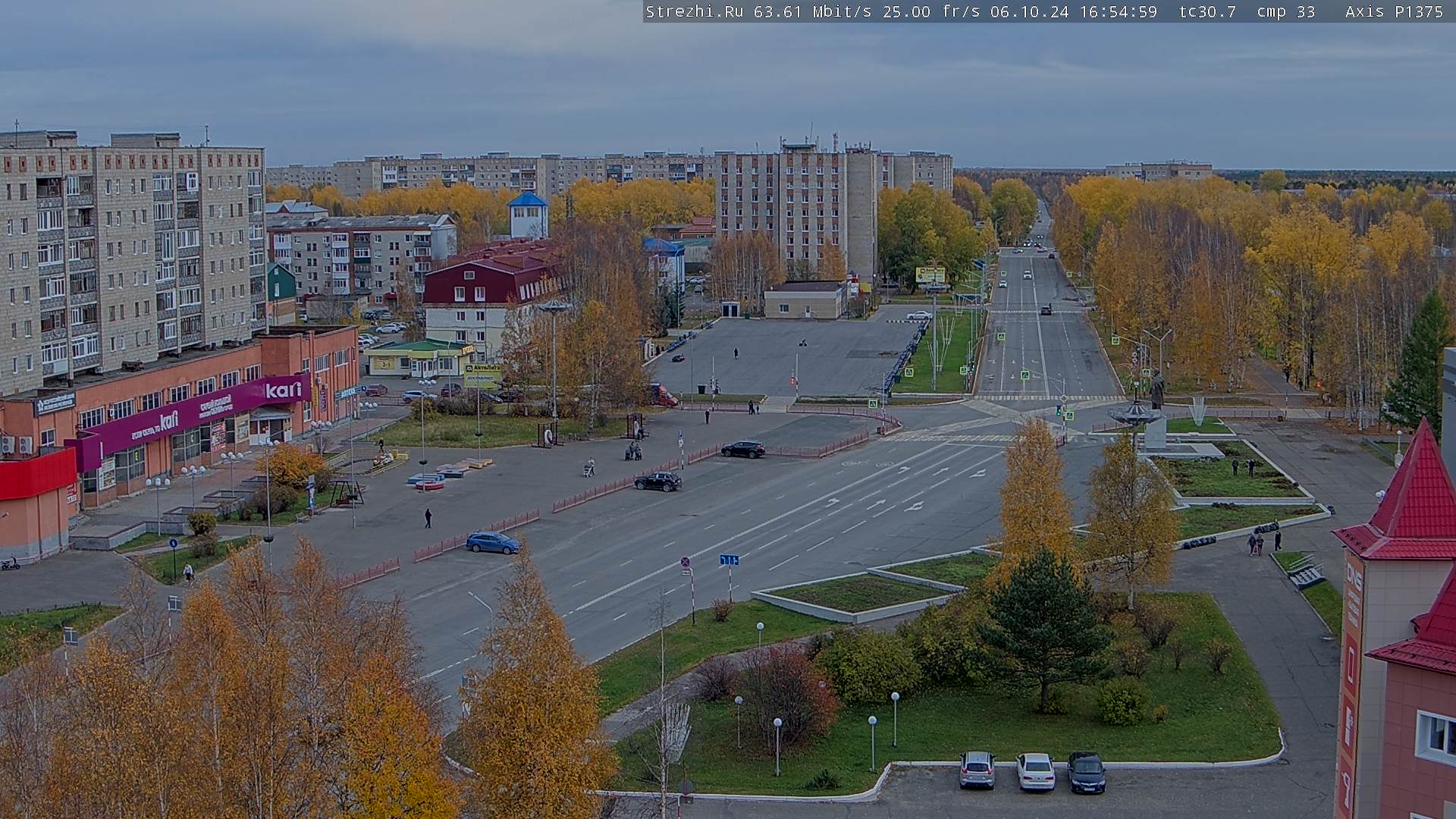This screenshot has width=1456, height=819.
Task: Click the "Strezhi.Ru" overlay text
Action: pos(694,11)
